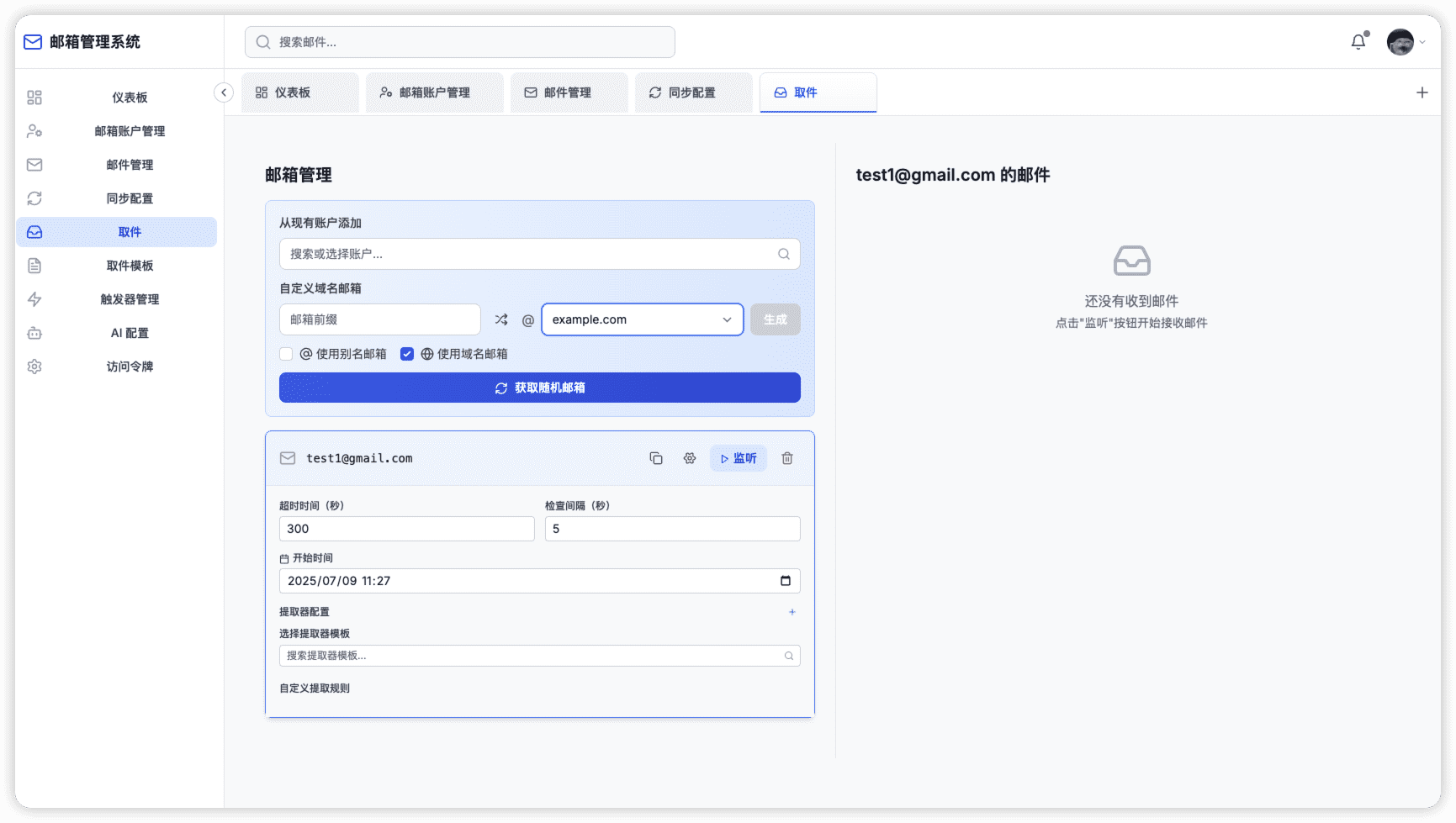Click the 邮箱管理 heading
1456x823 pixels.
[299, 175]
